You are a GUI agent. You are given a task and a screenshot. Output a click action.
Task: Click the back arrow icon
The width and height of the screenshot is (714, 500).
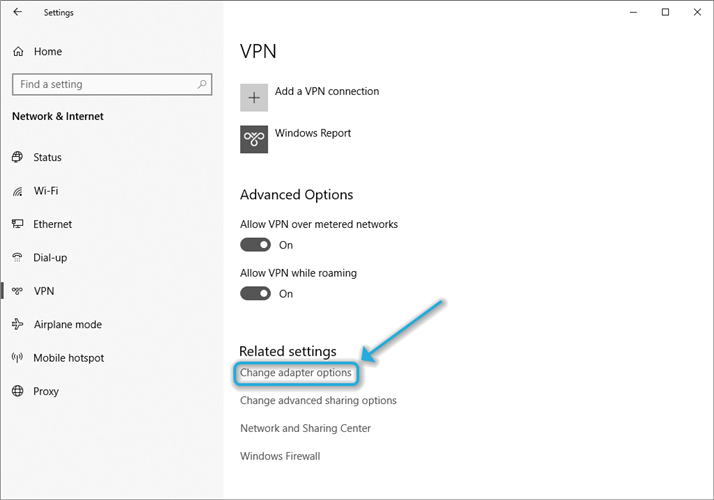(17, 13)
